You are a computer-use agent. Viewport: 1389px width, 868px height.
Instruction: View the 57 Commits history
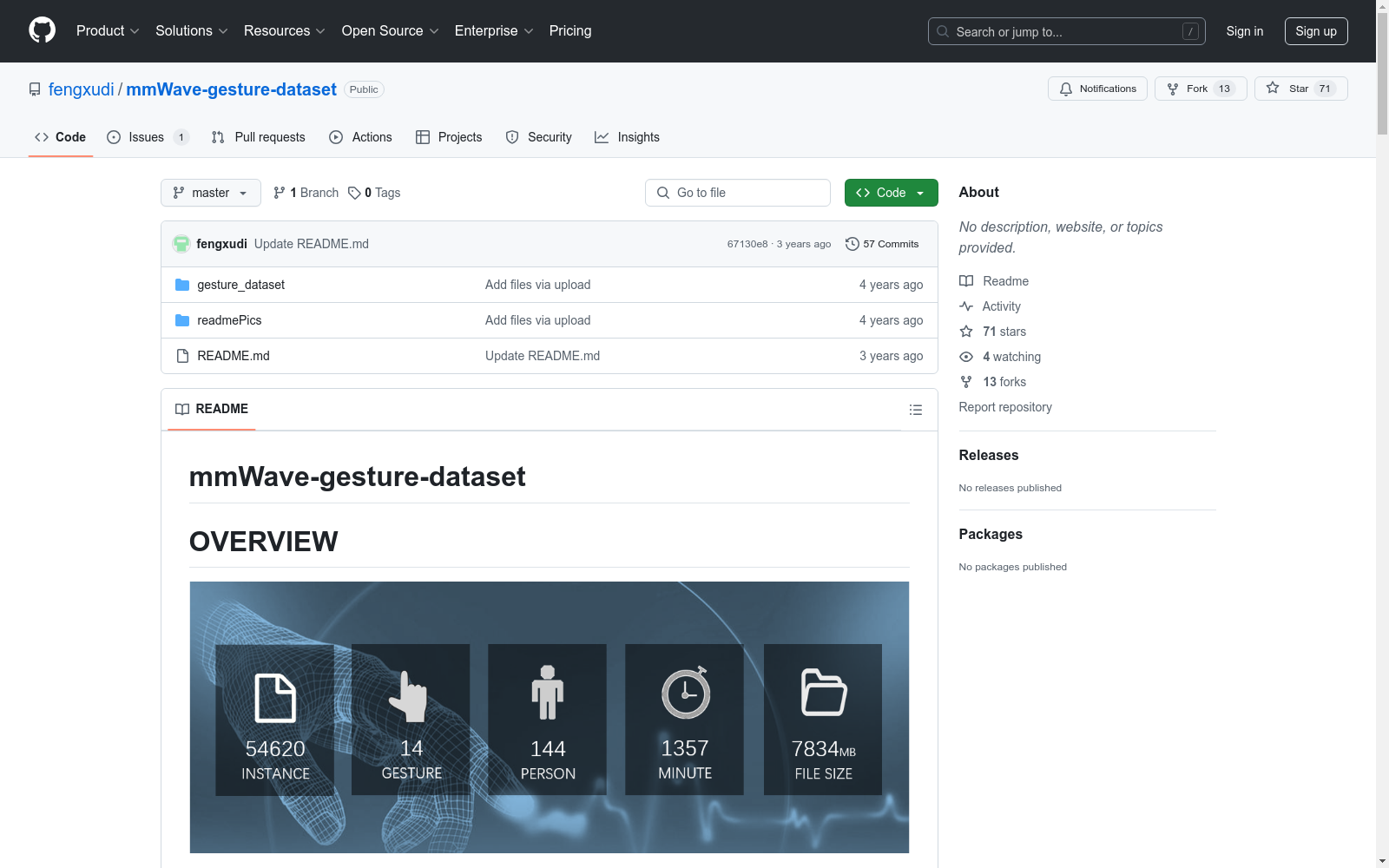tap(882, 244)
